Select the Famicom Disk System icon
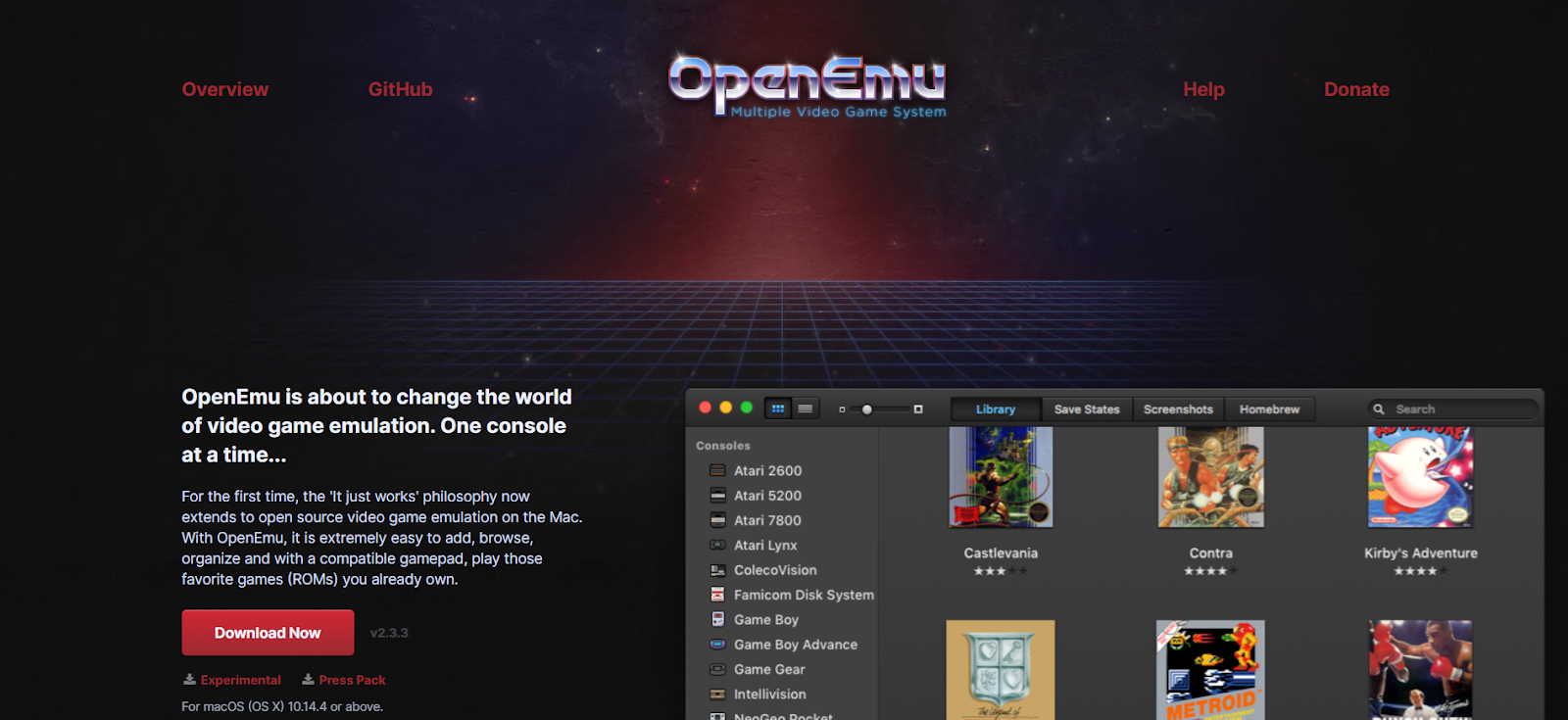The height and width of the screenshot is (720, 1568). (717, 595)
